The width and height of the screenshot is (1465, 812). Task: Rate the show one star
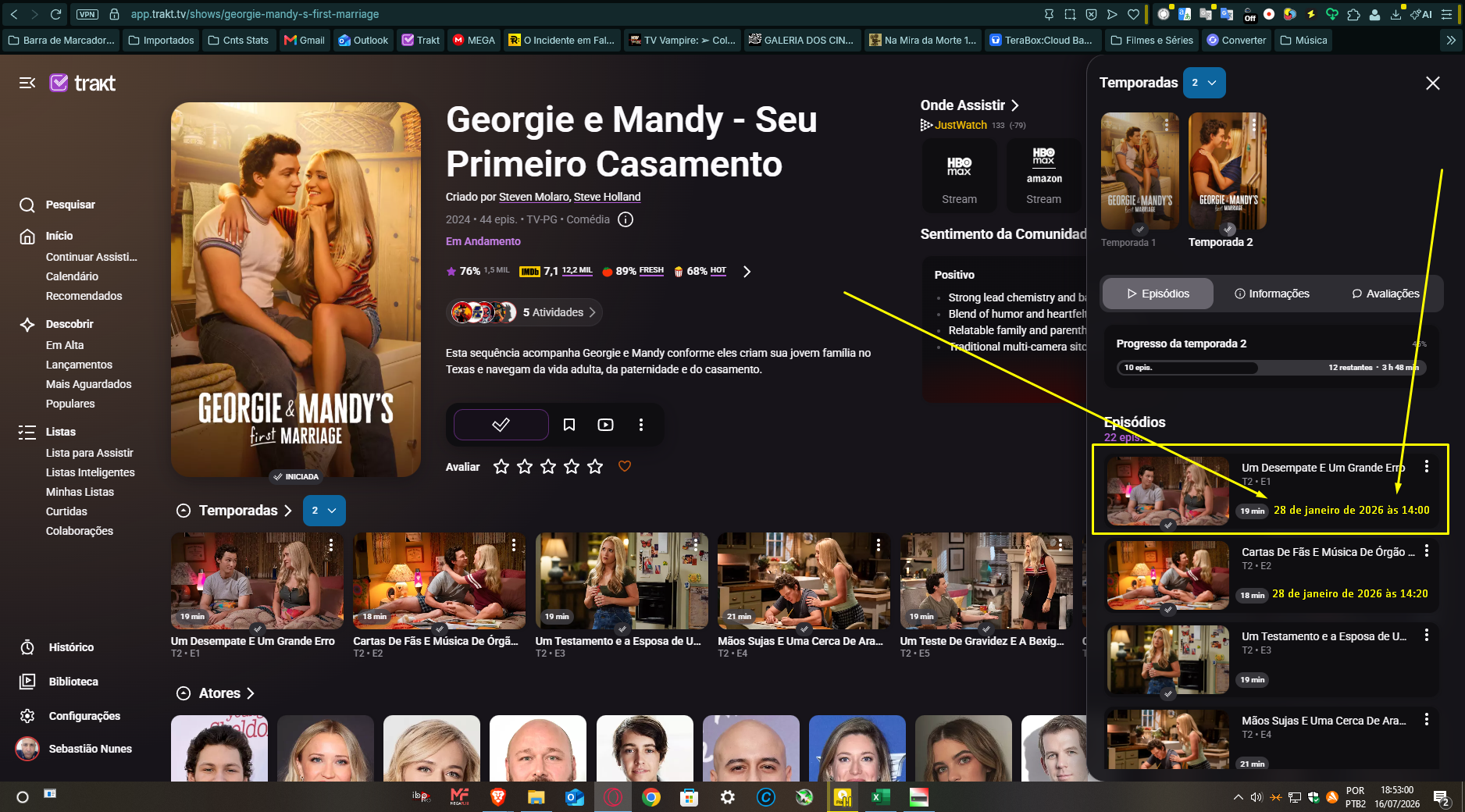coord(501,466)
